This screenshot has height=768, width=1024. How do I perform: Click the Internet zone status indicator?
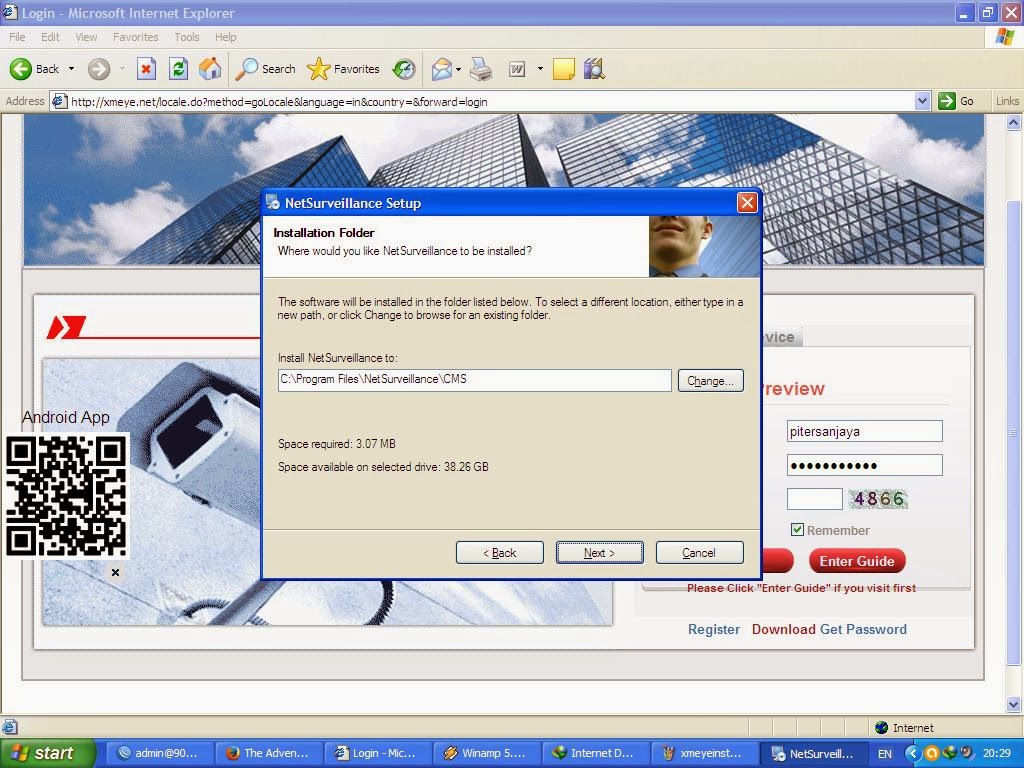point(904,728)
